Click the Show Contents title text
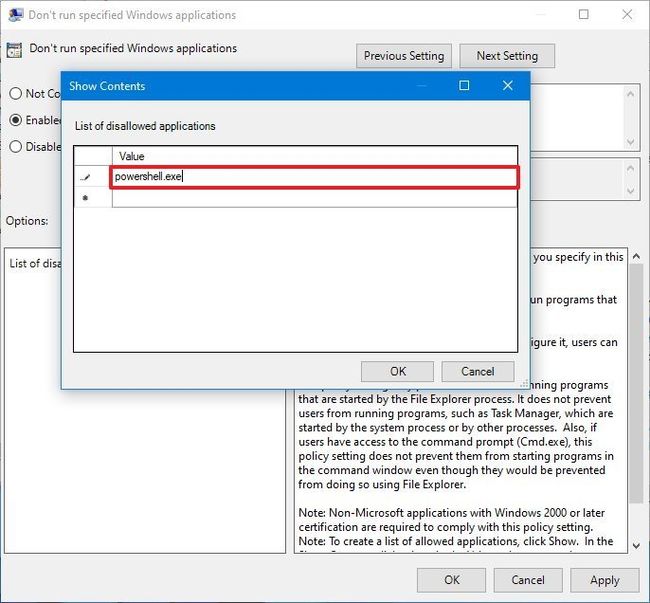The width and height of the screenshot is (650, 603). [107, 86]
